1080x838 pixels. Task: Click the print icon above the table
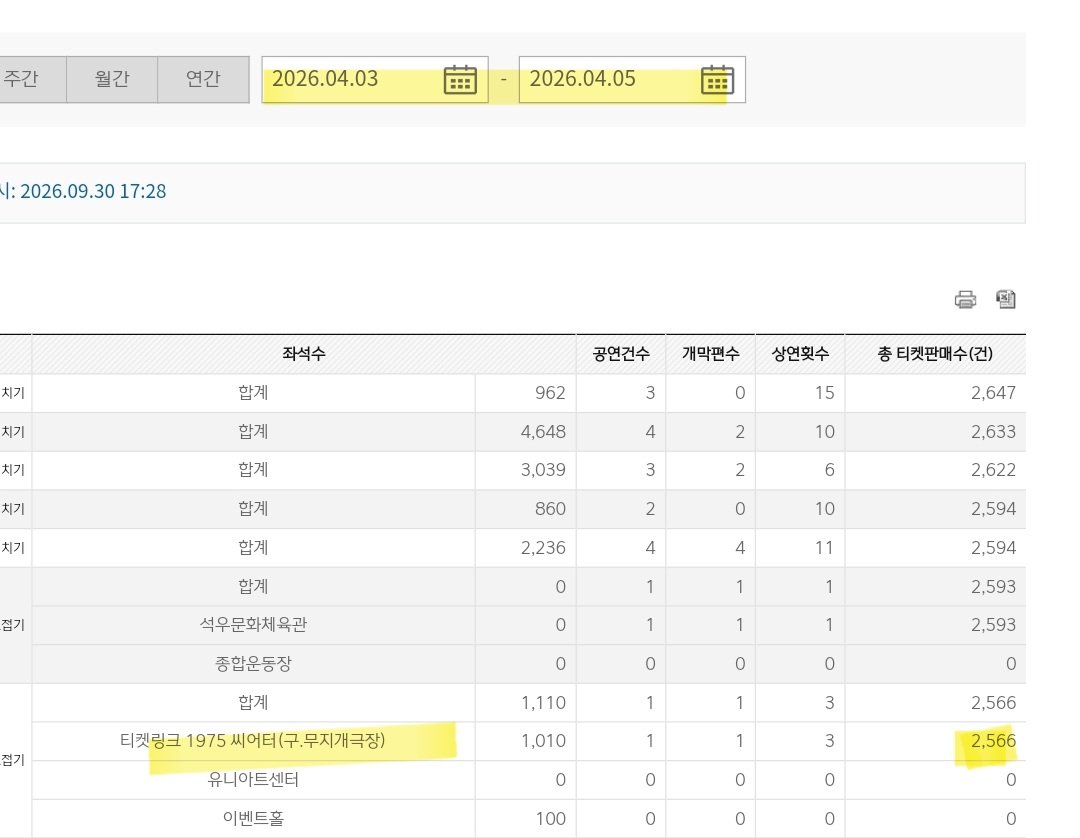pyautogui.click(x=965, y=300)
